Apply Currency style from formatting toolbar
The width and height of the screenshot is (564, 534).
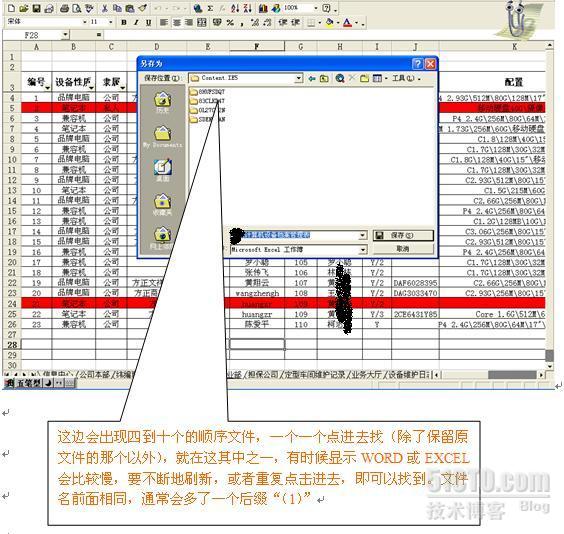(x=217, y=23)
